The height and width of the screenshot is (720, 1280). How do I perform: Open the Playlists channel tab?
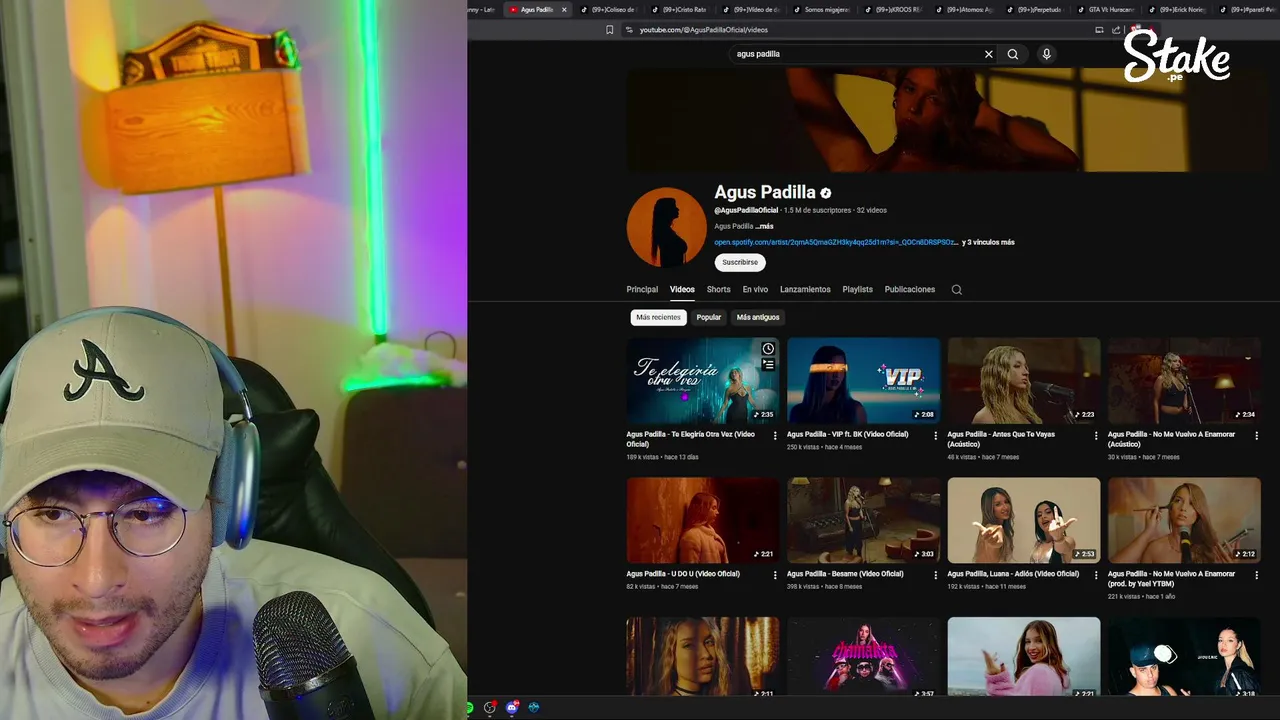point(857,290)
